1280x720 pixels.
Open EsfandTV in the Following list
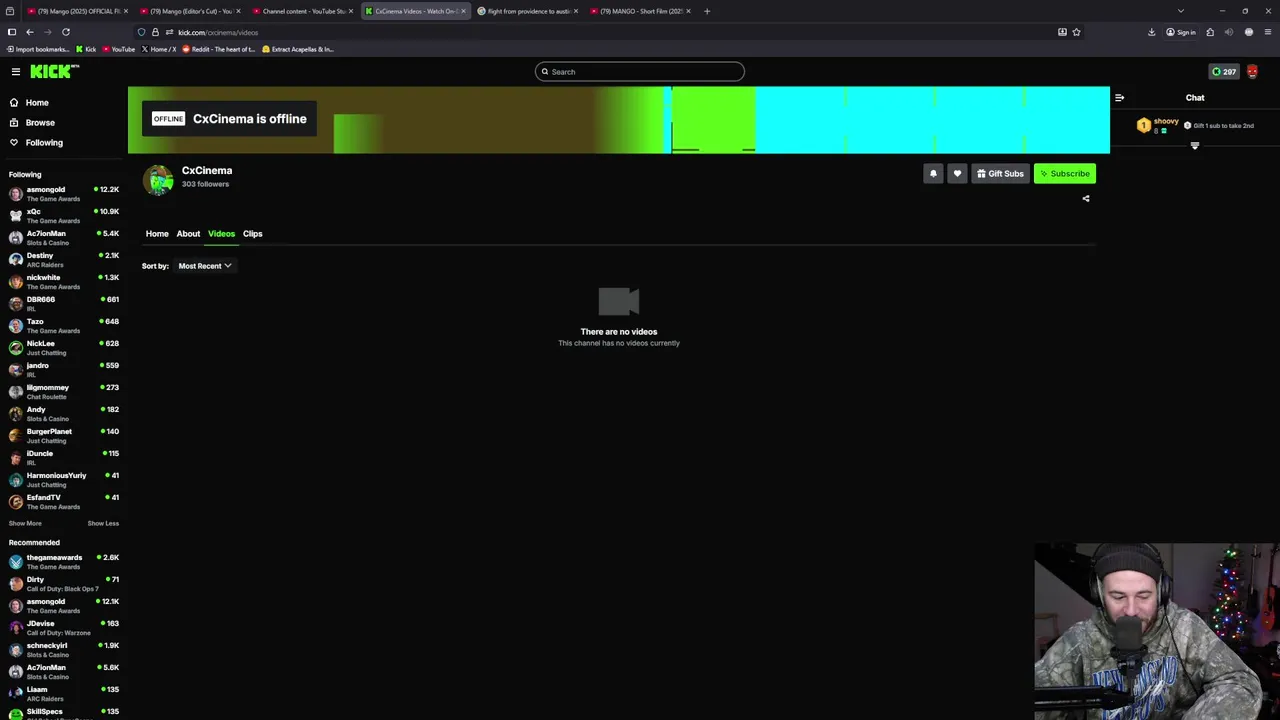(63, 502)
